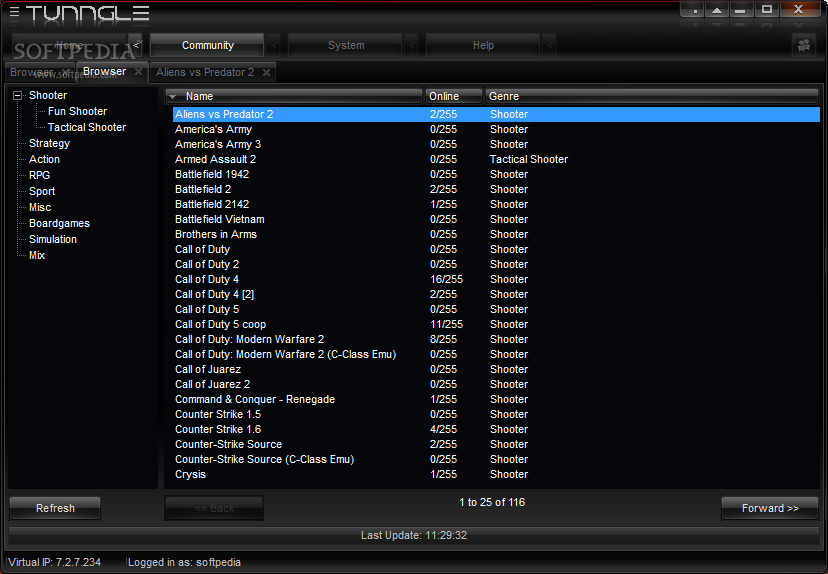
Task: Select the Sport category
Action: coord(42,191)
